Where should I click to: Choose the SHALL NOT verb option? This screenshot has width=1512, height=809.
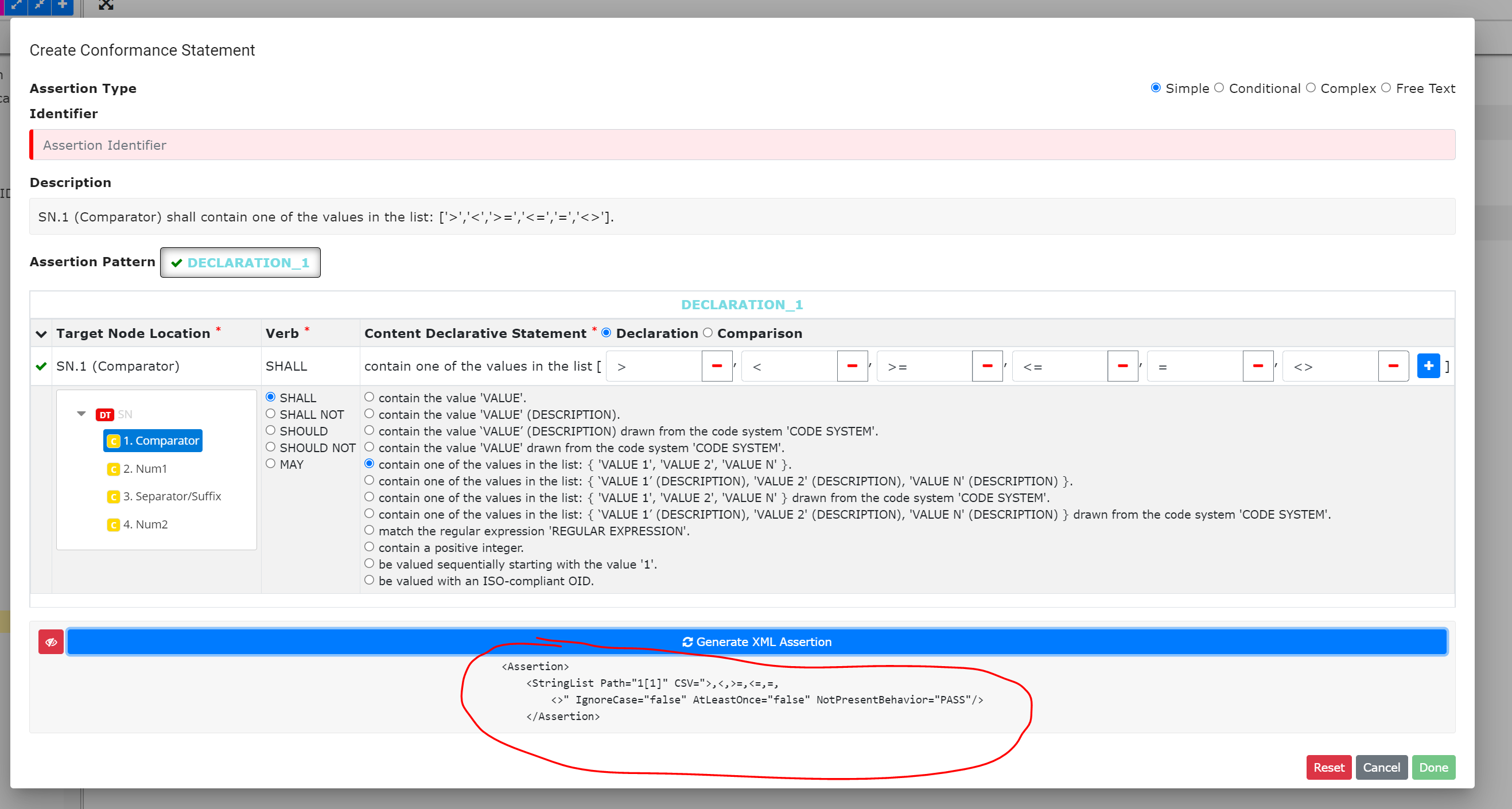[x=271, y=414]
